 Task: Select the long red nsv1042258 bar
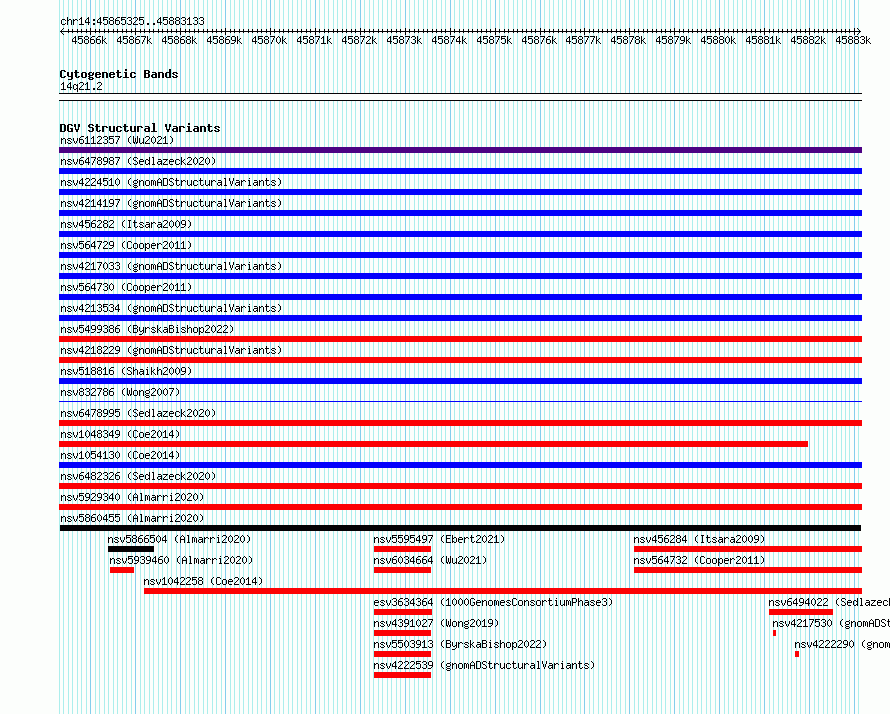tap(503, 591)
